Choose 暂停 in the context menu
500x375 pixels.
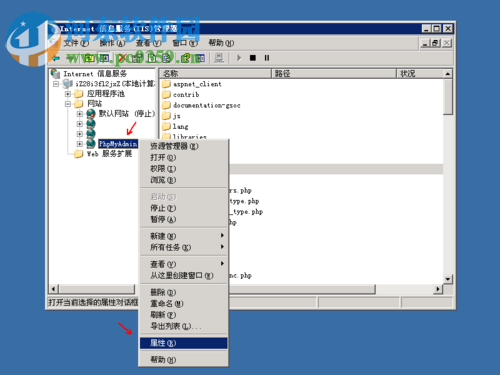click(x=183, y=219)
